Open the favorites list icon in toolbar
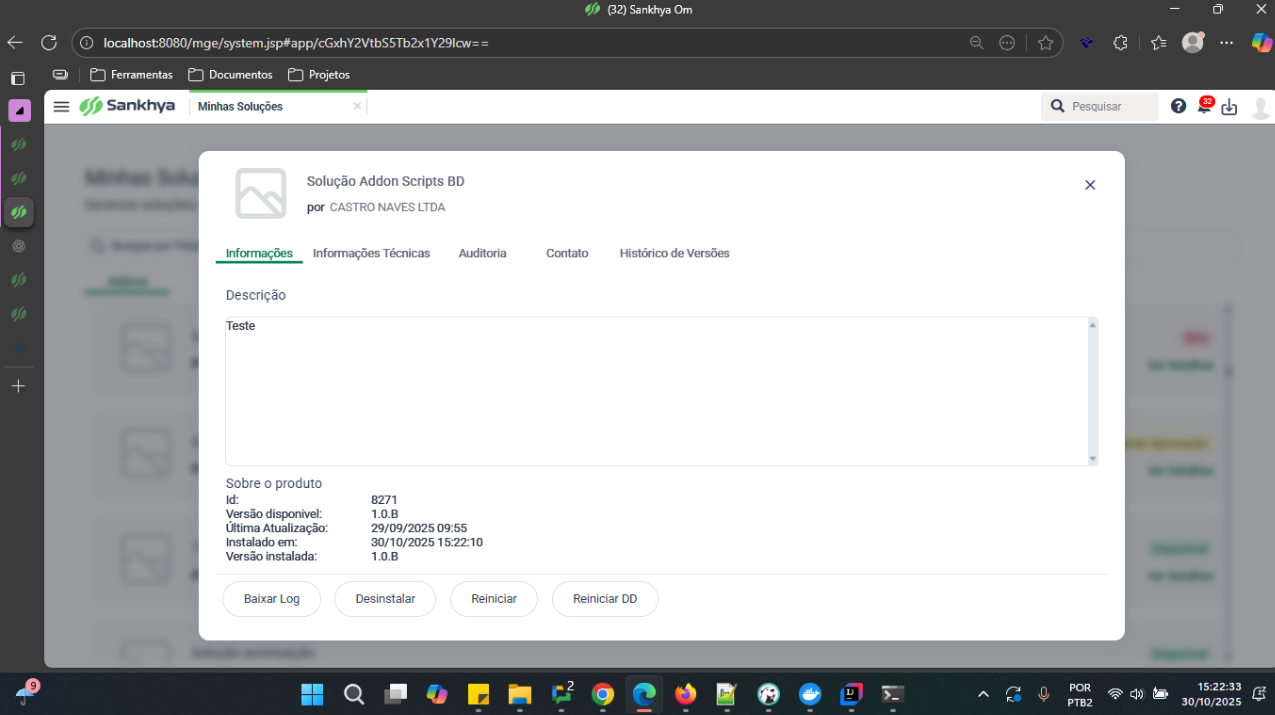This screenshot has width=1275, height=715. click(x=1158, y=43)
